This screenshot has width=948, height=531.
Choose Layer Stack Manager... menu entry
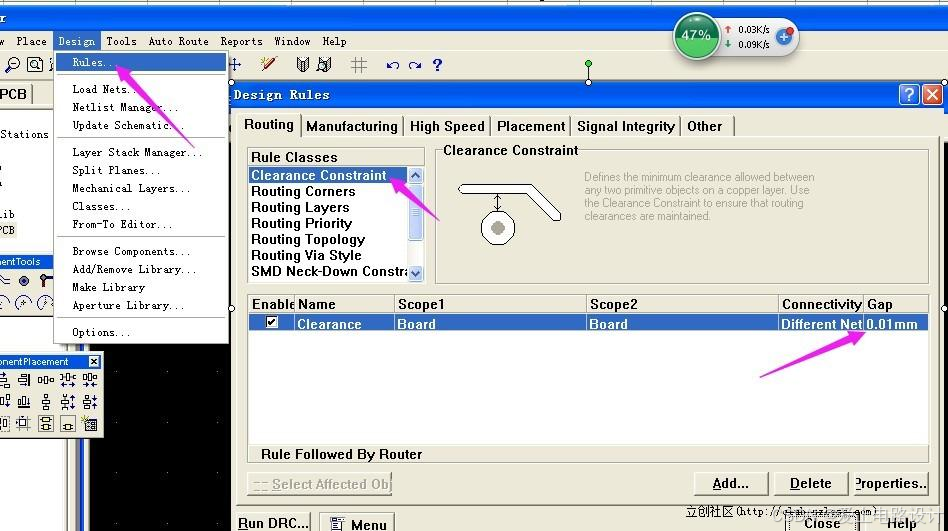point(141,152)
